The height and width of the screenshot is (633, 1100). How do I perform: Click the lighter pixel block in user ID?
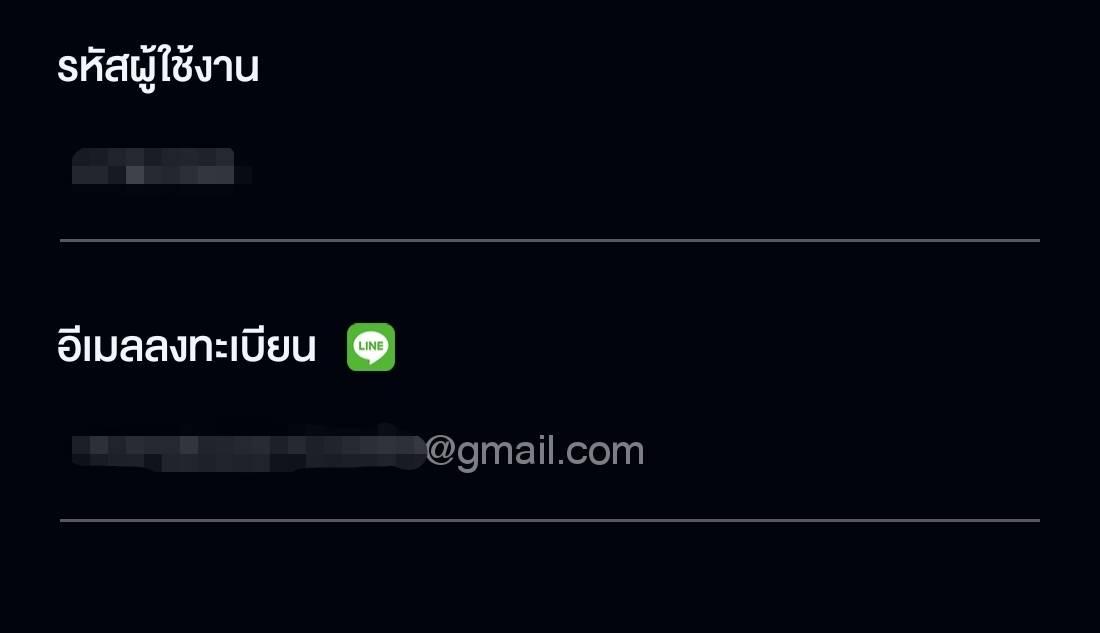pos(135,175)
